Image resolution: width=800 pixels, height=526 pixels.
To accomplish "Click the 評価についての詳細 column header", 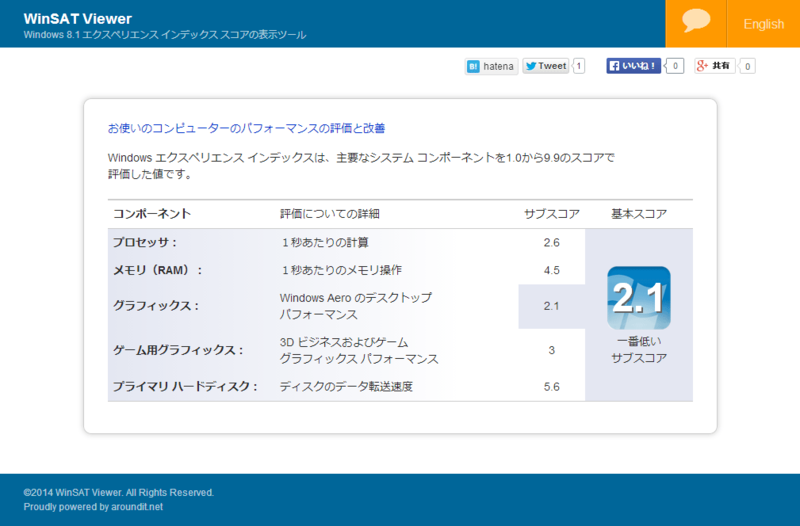I will pyautogui.click(x=330, y=214).
